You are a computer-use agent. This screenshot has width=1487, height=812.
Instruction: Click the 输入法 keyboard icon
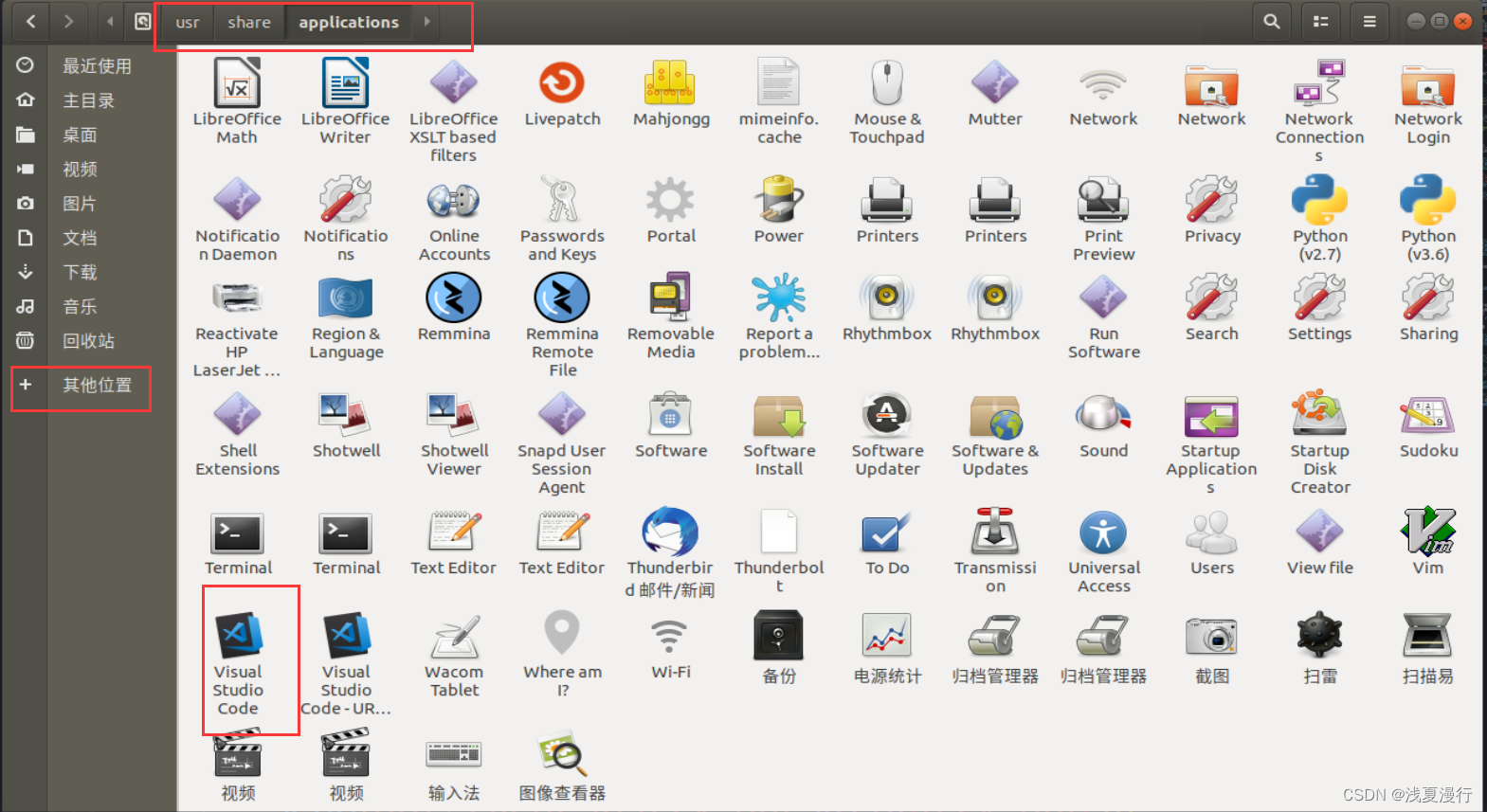(x=454, y=753)
